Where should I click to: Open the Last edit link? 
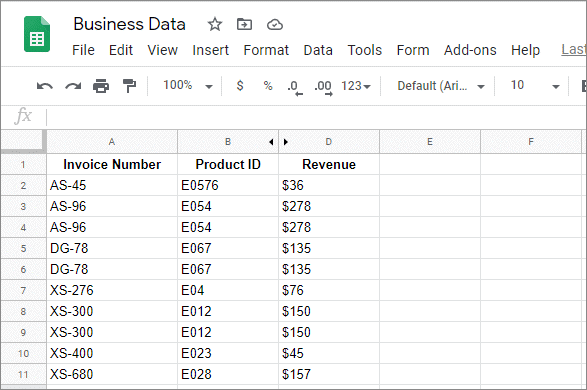pyautogui.click(x=574, y=49)
